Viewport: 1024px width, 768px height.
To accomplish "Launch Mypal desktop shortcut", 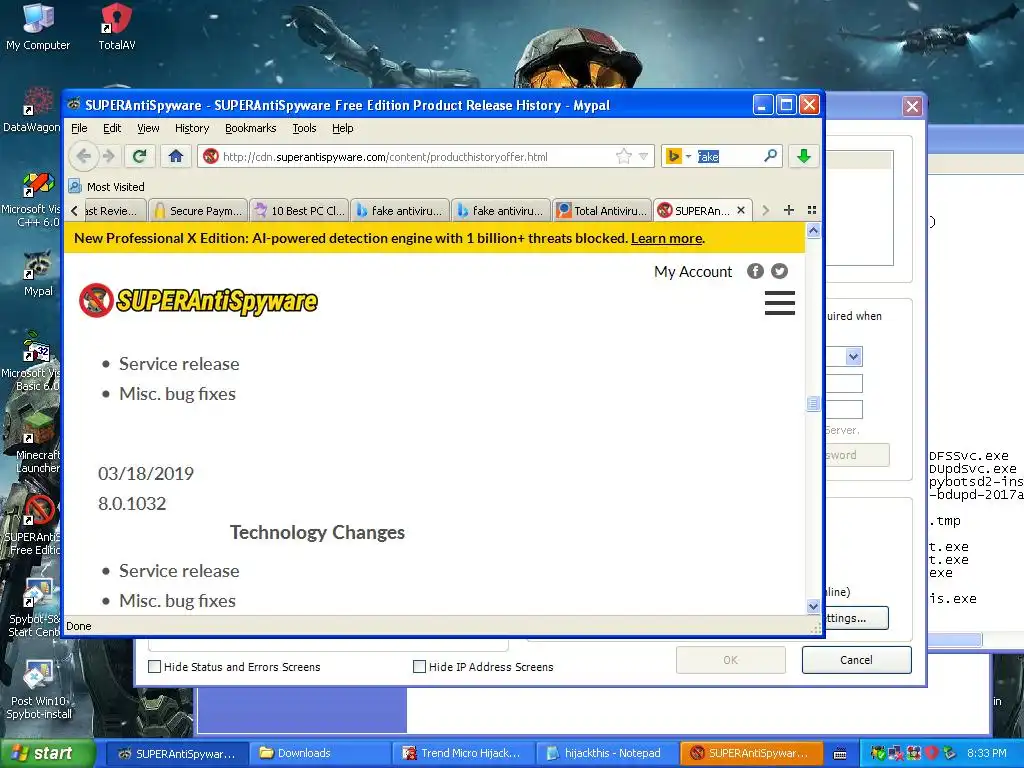I will coord(38,273).
